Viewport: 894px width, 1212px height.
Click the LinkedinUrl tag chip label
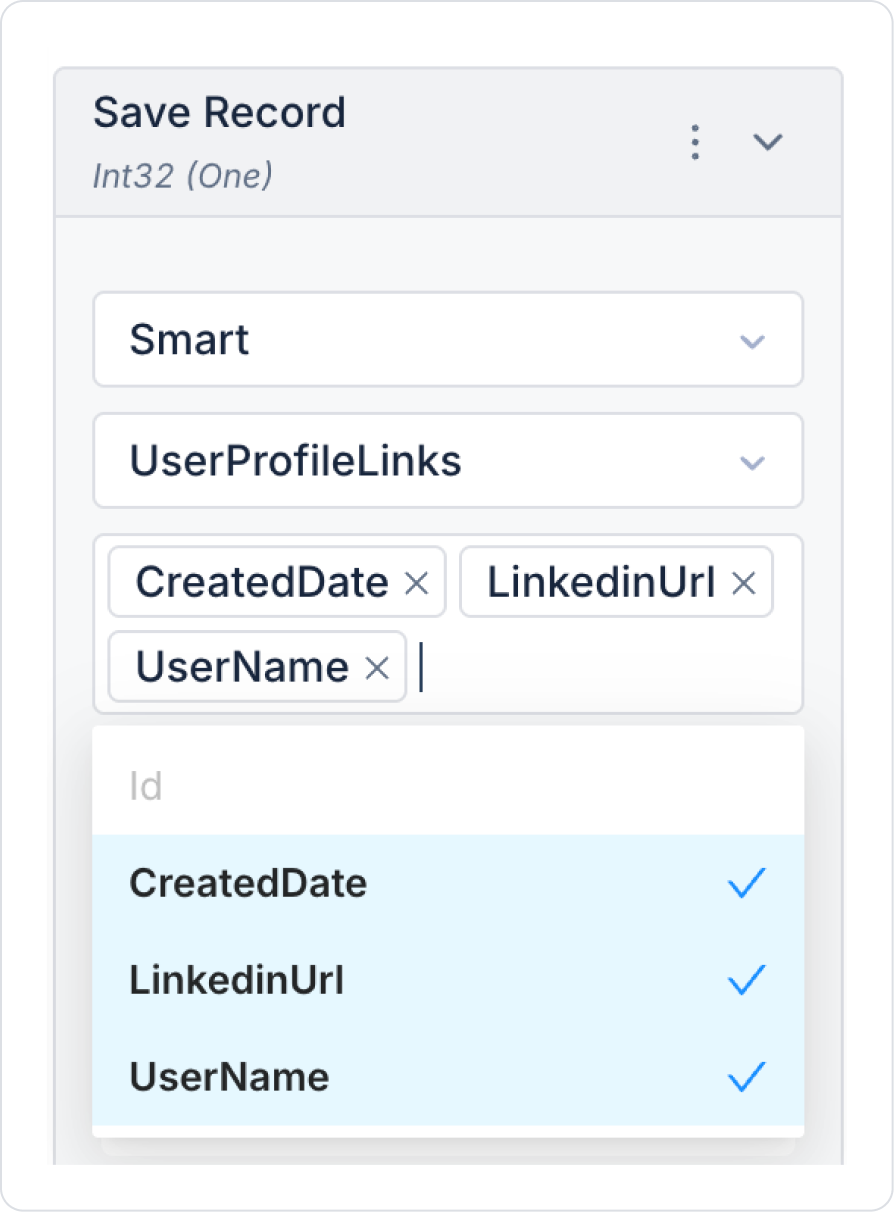pos(601,583)
